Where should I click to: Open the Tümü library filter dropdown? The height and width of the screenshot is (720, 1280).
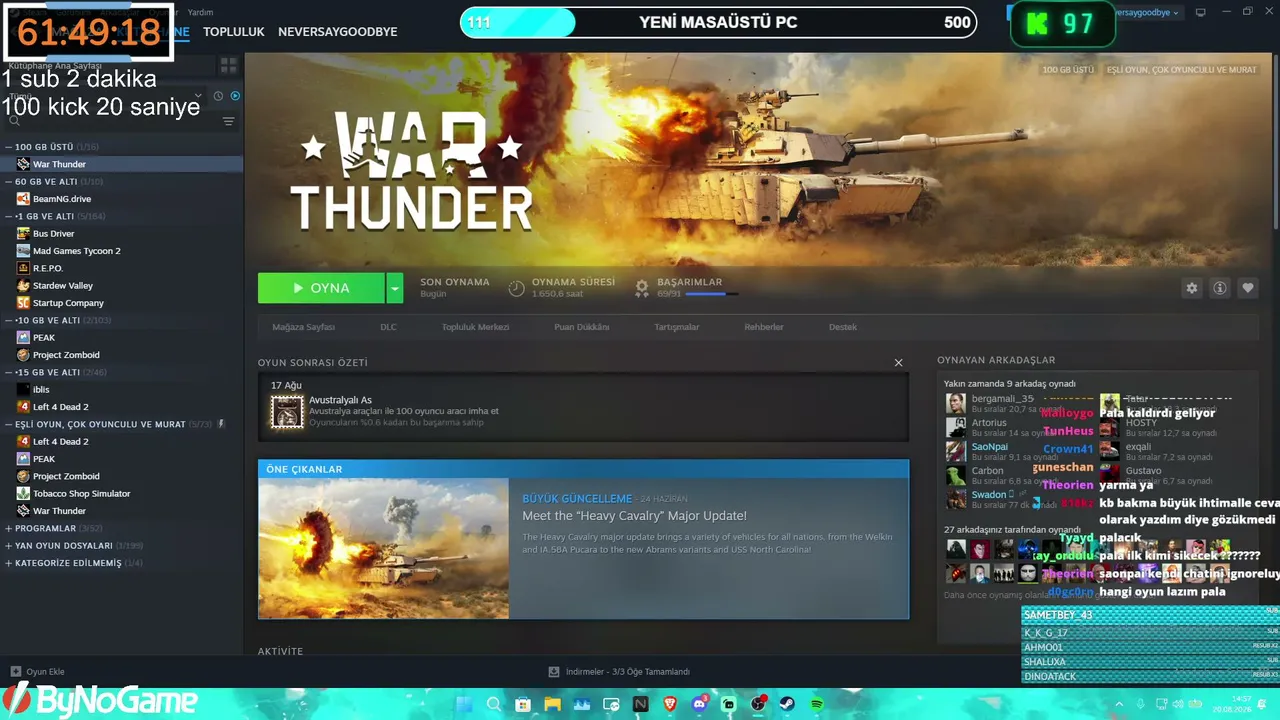coord(105,96)
